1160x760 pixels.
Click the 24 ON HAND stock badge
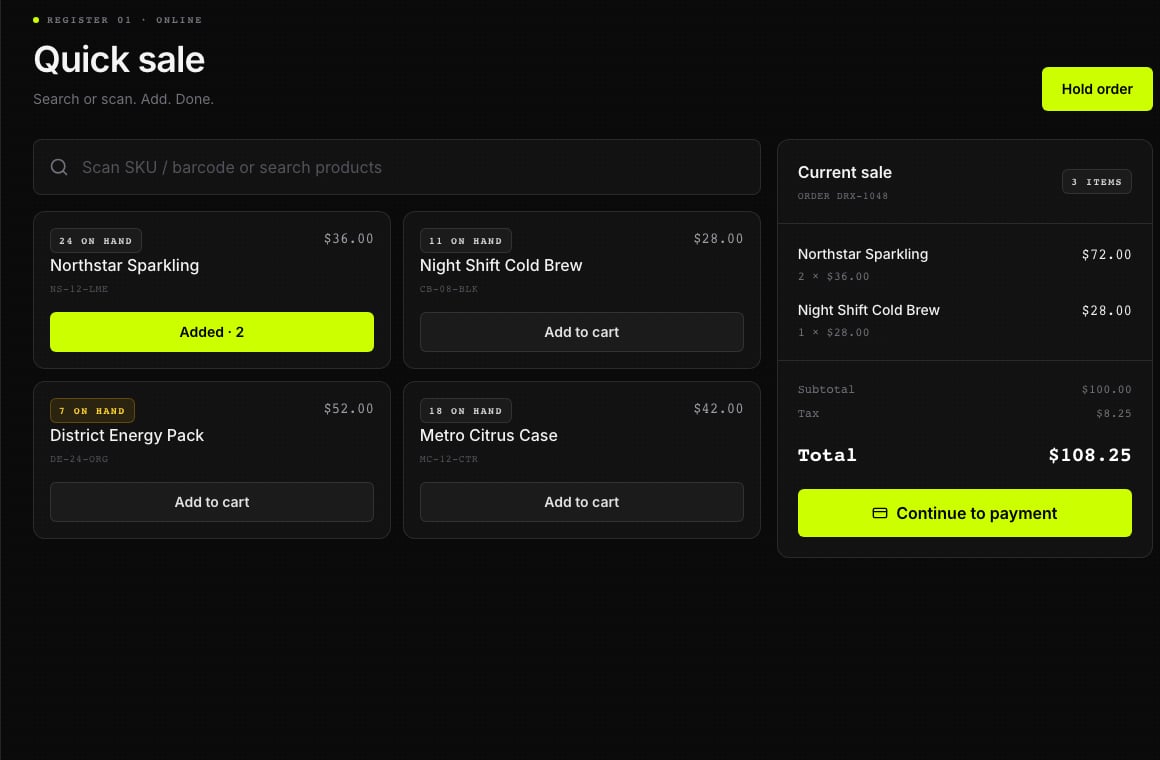[95, 241]
